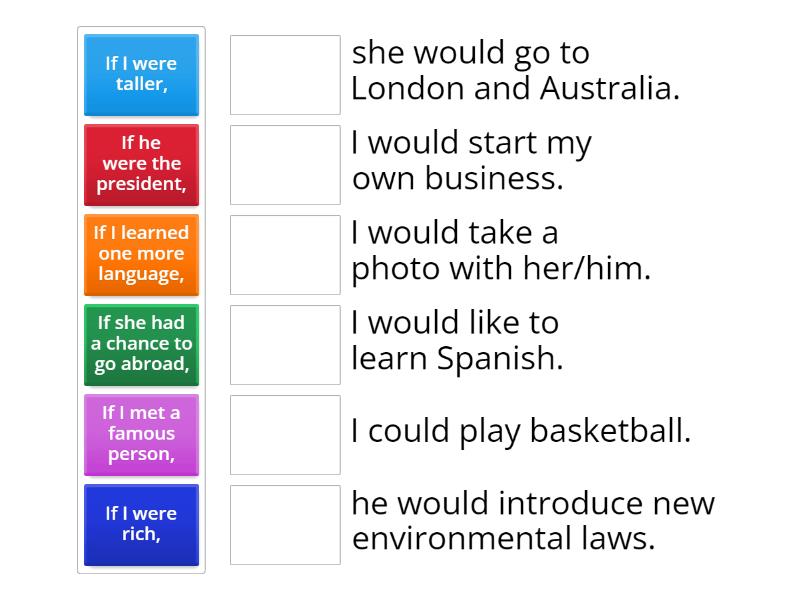Select the blue 'If I were taller,' tile
Image resolution: width=800 pixels, height=600 pixels.
(x=141, y=74)
